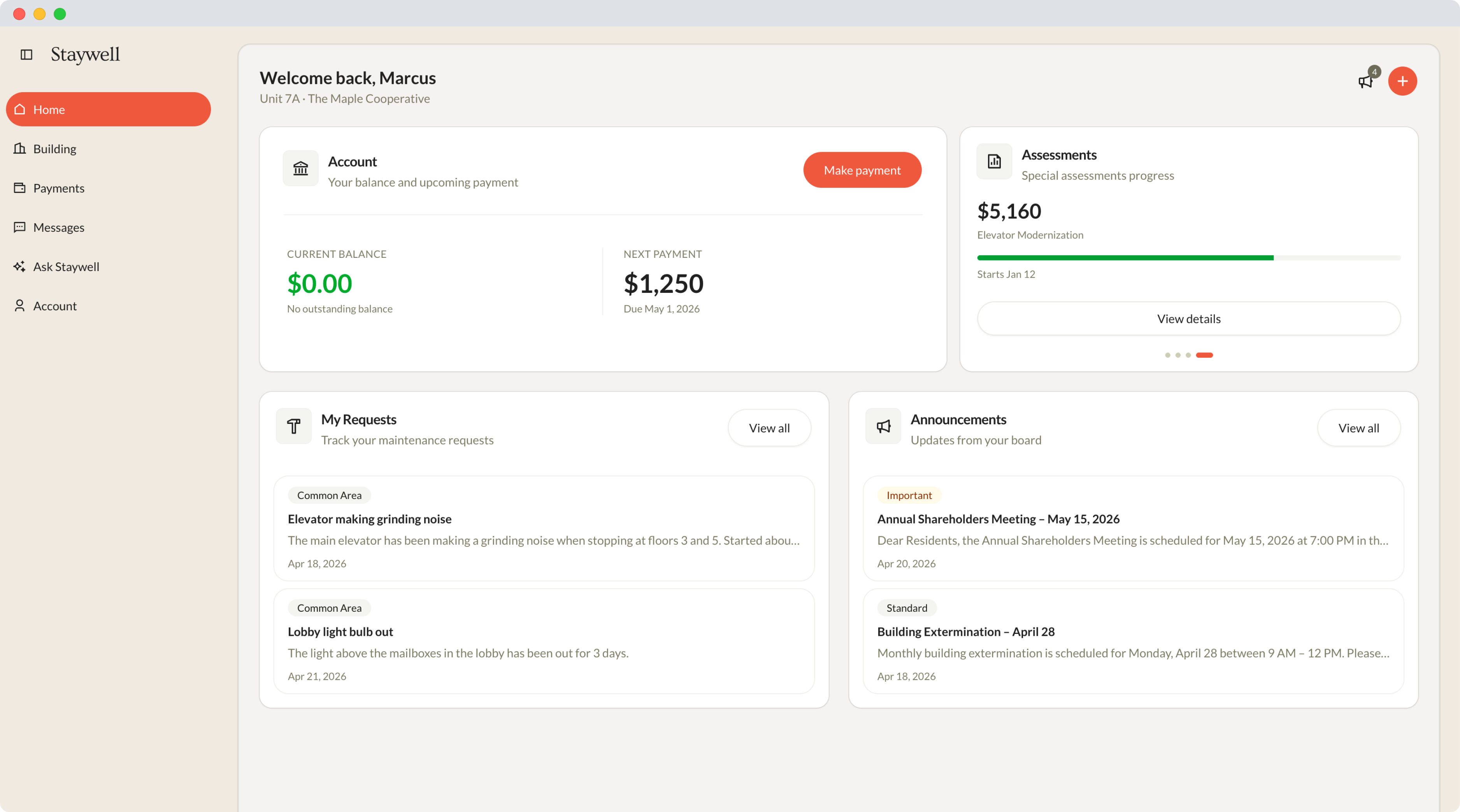Click the bank icon on Account card
This screenshot has height=812, width=1460.
[300, 168]
